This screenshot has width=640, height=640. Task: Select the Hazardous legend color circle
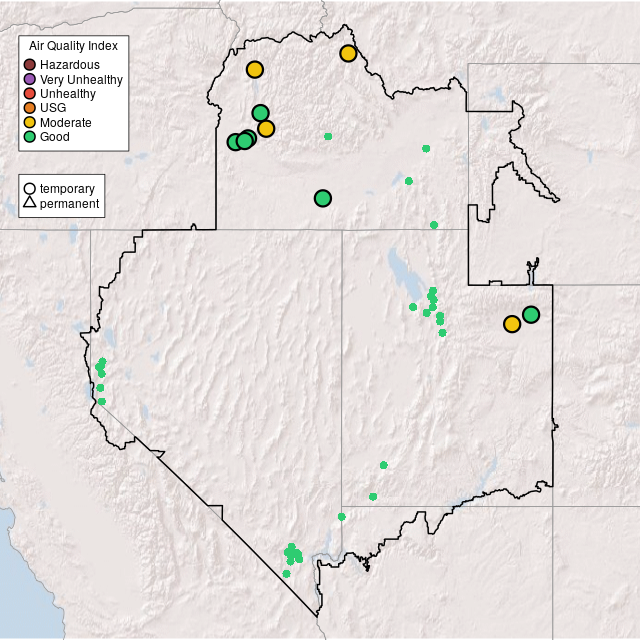tap(30, 65)
